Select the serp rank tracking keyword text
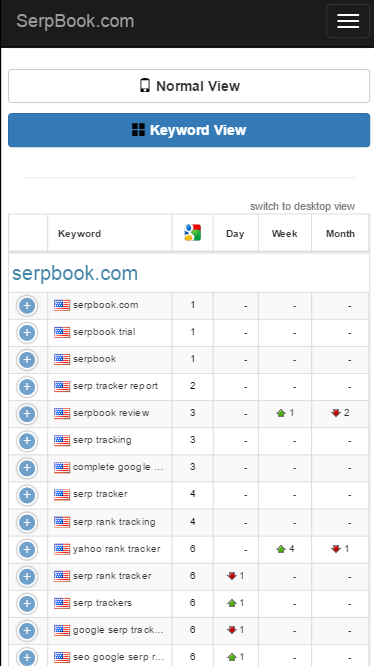Image resolution: width=374 pixels, height=666 pixels. [x=114, y=522]
